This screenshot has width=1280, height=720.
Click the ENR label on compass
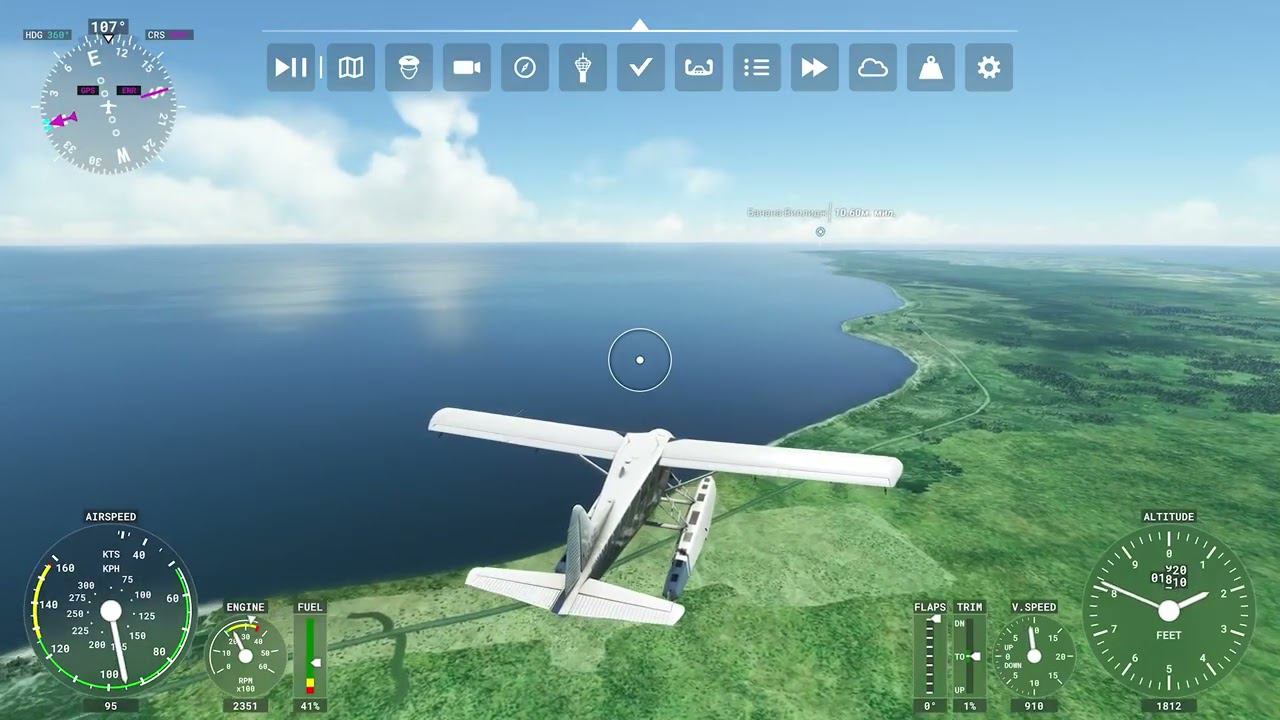(x=129, y=90)
